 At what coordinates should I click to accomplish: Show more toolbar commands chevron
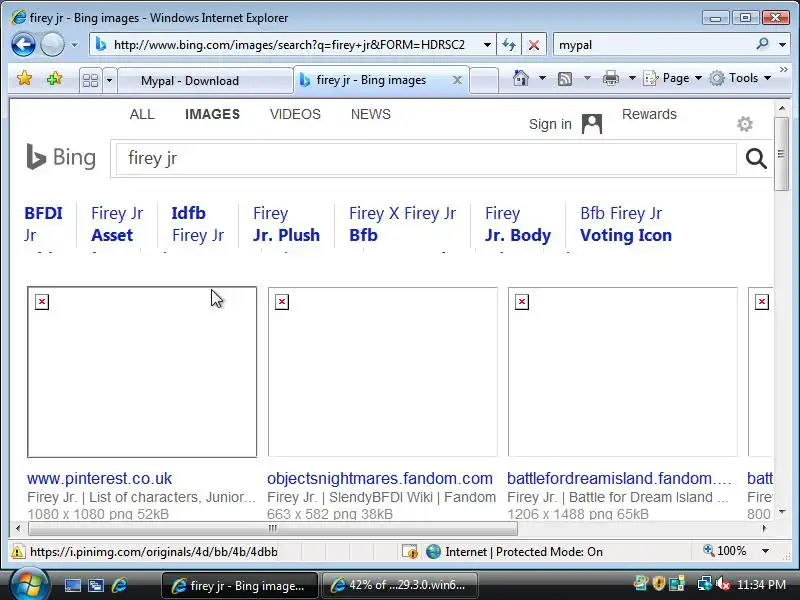[x=784, y=69]
